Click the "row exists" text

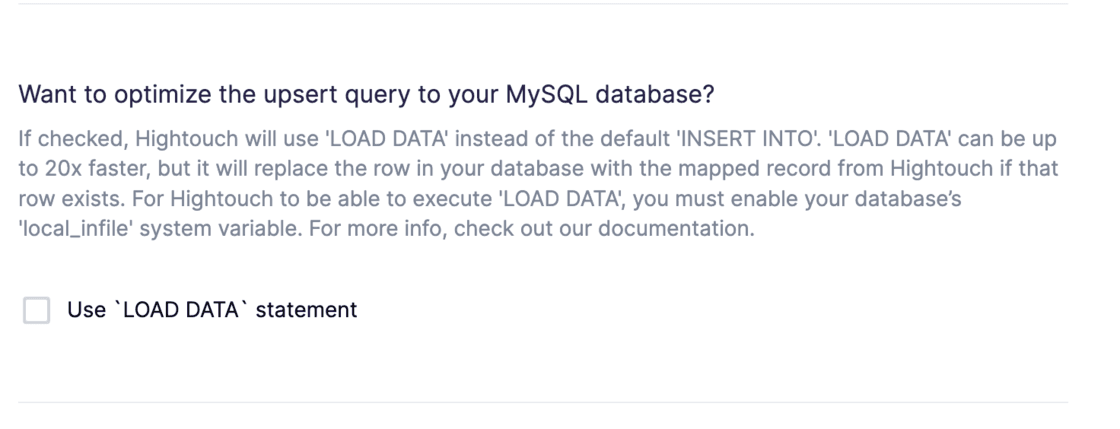tap(62, 197)
